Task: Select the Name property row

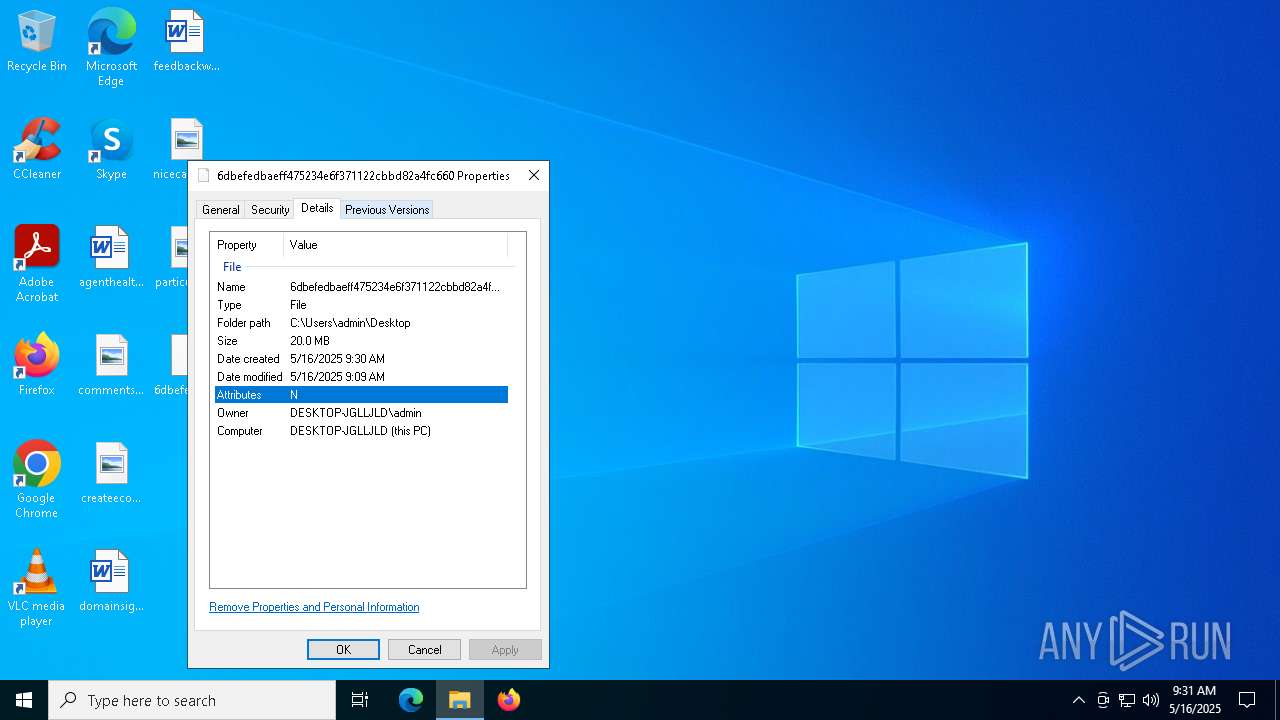Action: coord(361,287)
